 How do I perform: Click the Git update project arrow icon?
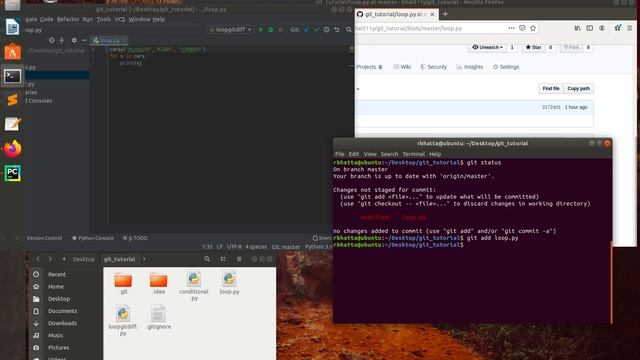coord(307,29)
